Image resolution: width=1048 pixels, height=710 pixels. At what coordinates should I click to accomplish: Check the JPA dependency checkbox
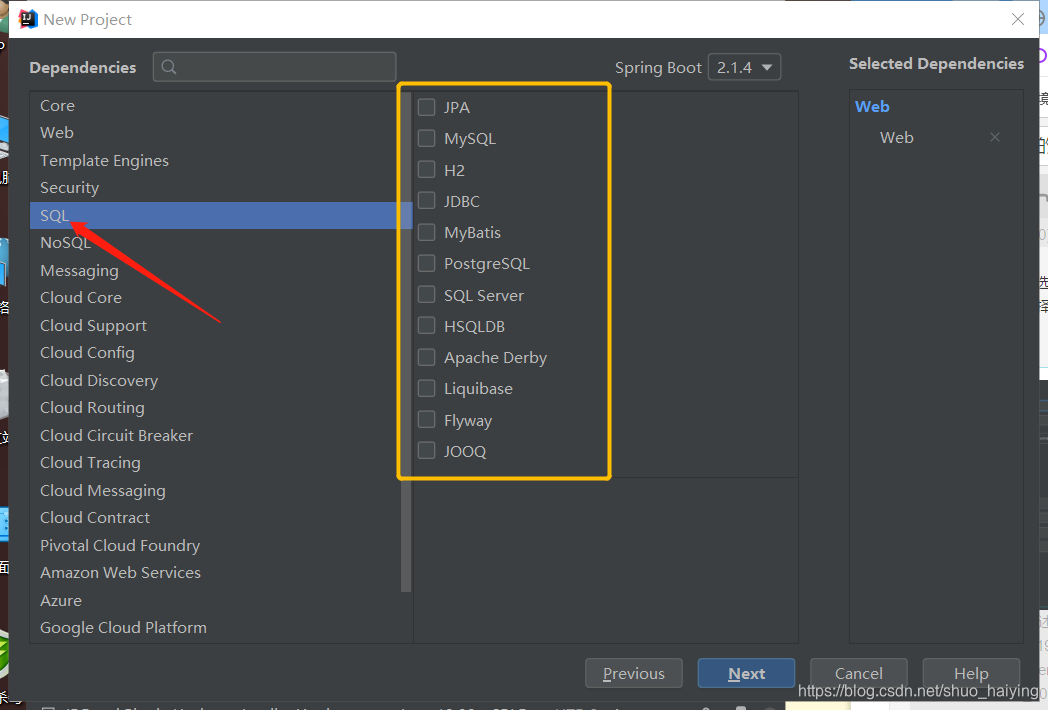(426, 107)
